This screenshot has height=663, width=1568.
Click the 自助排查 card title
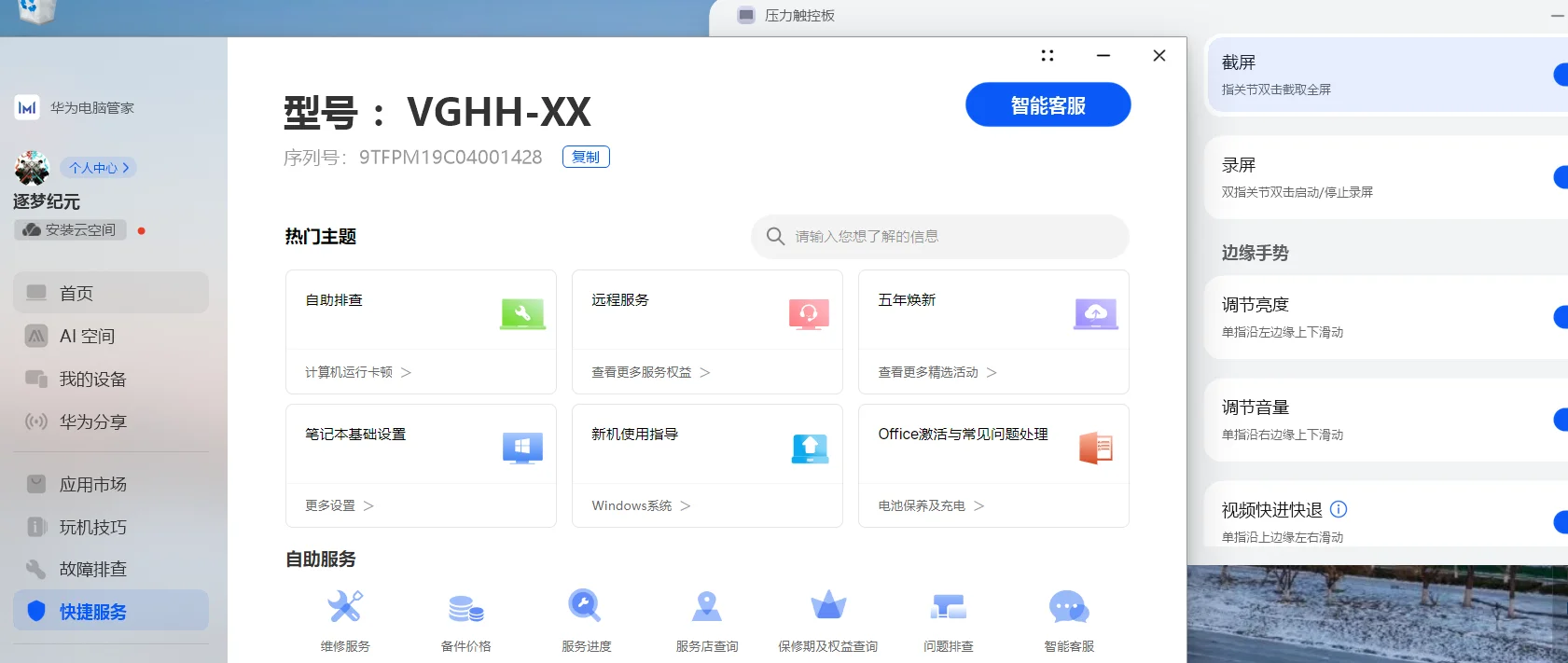point(334,300)
